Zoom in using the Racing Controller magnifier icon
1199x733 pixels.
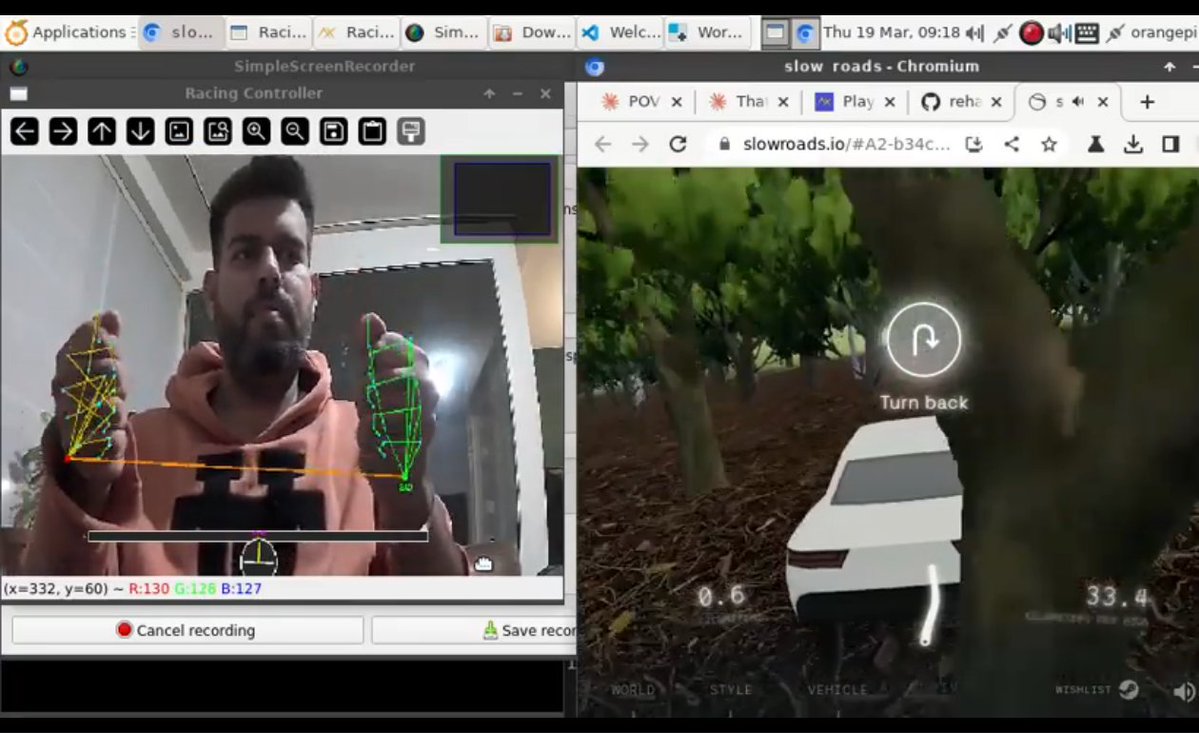coord(258,131)
